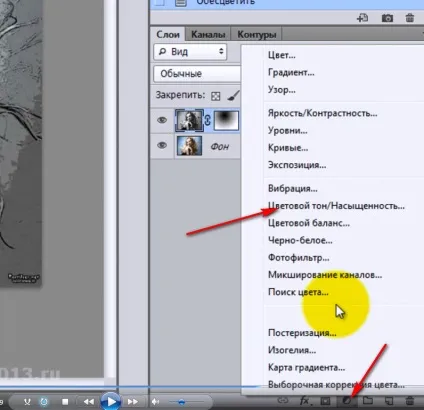Hide the Фон layer with eye icon
This screenshot has height=410, width=424.
[x=162, y=145]
